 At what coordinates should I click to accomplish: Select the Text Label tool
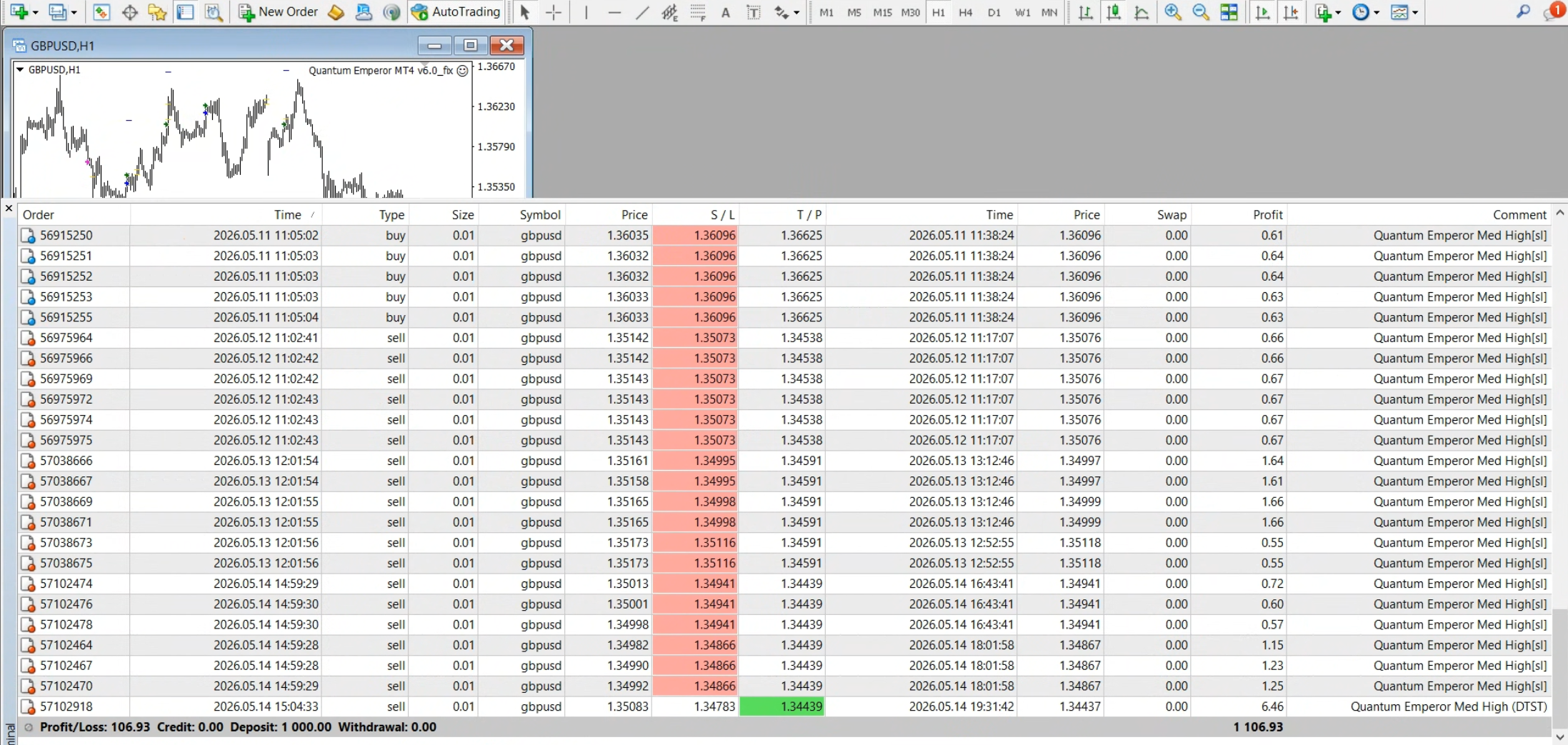point(754,12)
